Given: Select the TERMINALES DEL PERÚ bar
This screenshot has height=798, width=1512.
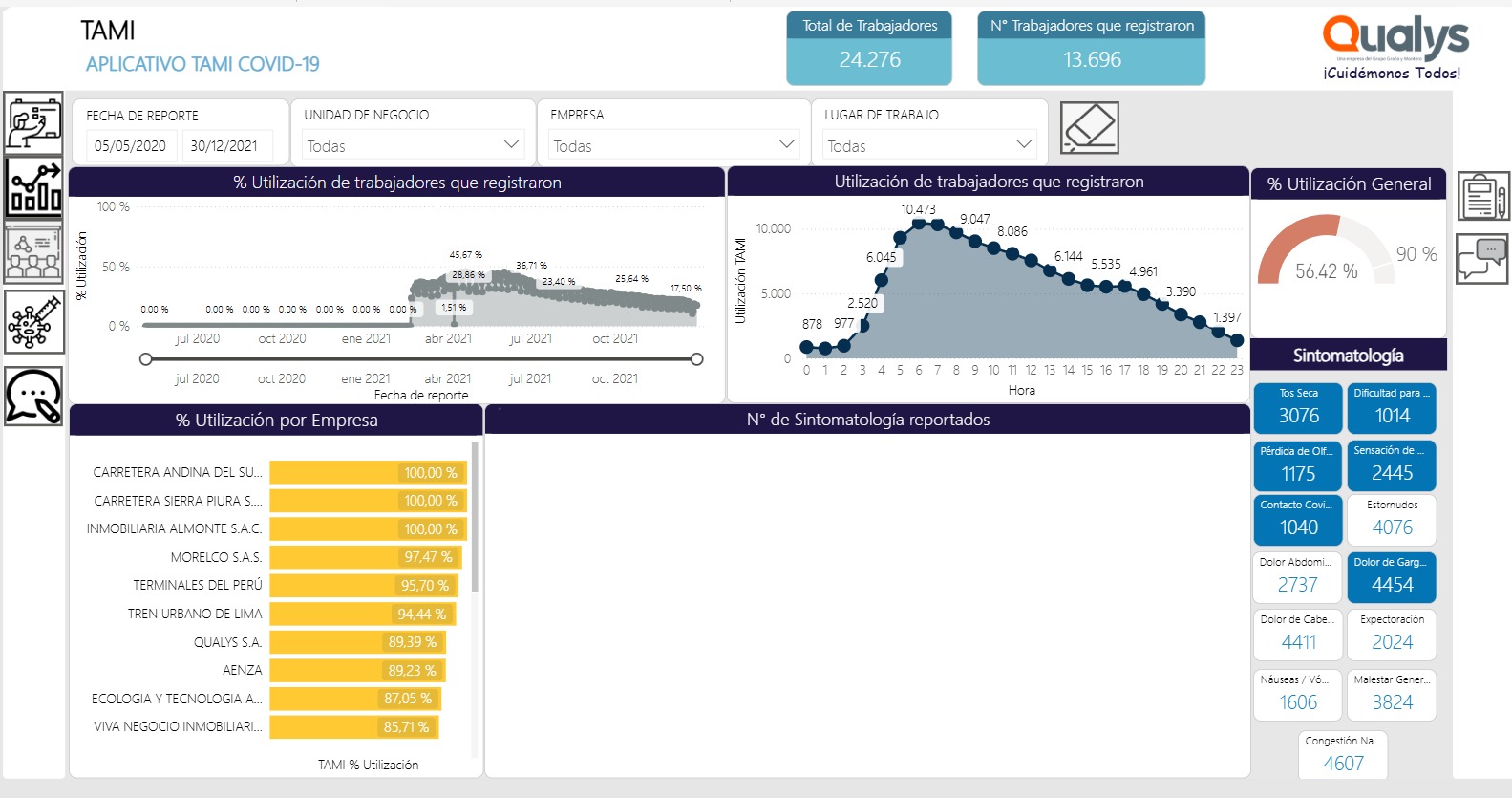Looking at the screenshot, I should click(x=364, y=585).
